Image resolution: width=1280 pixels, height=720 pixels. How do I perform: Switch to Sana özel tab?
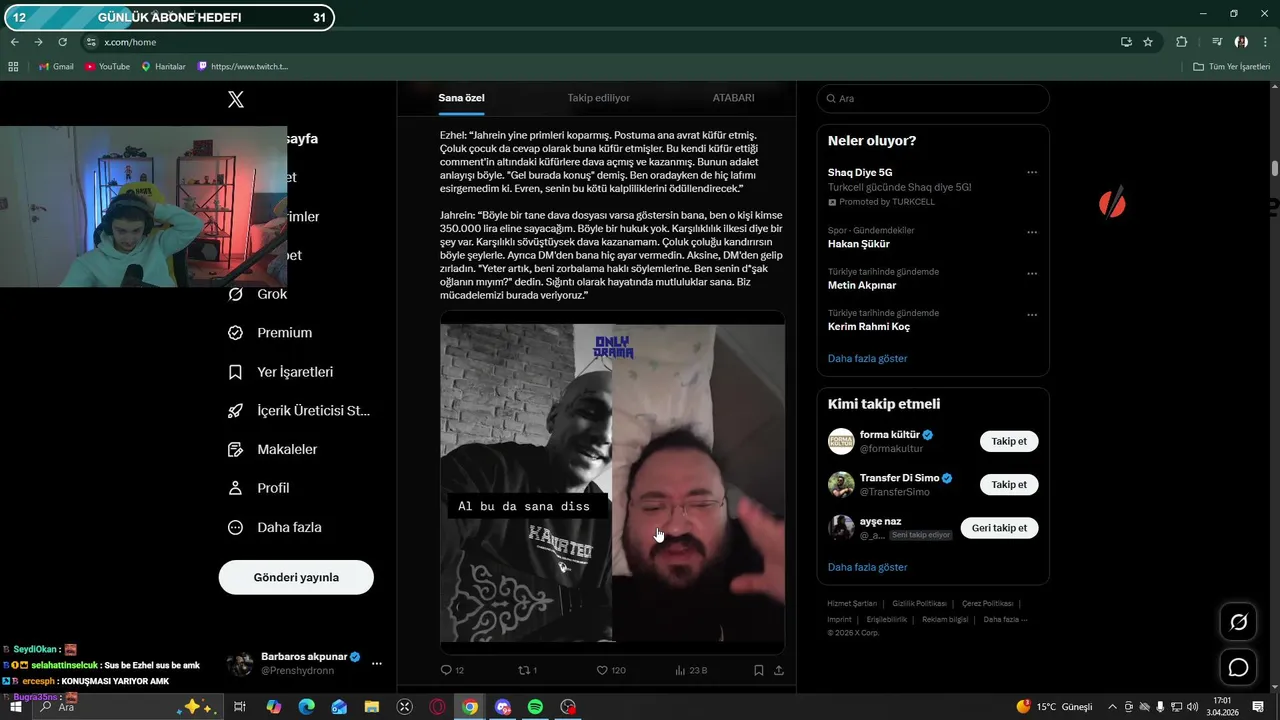pos(461,98)
